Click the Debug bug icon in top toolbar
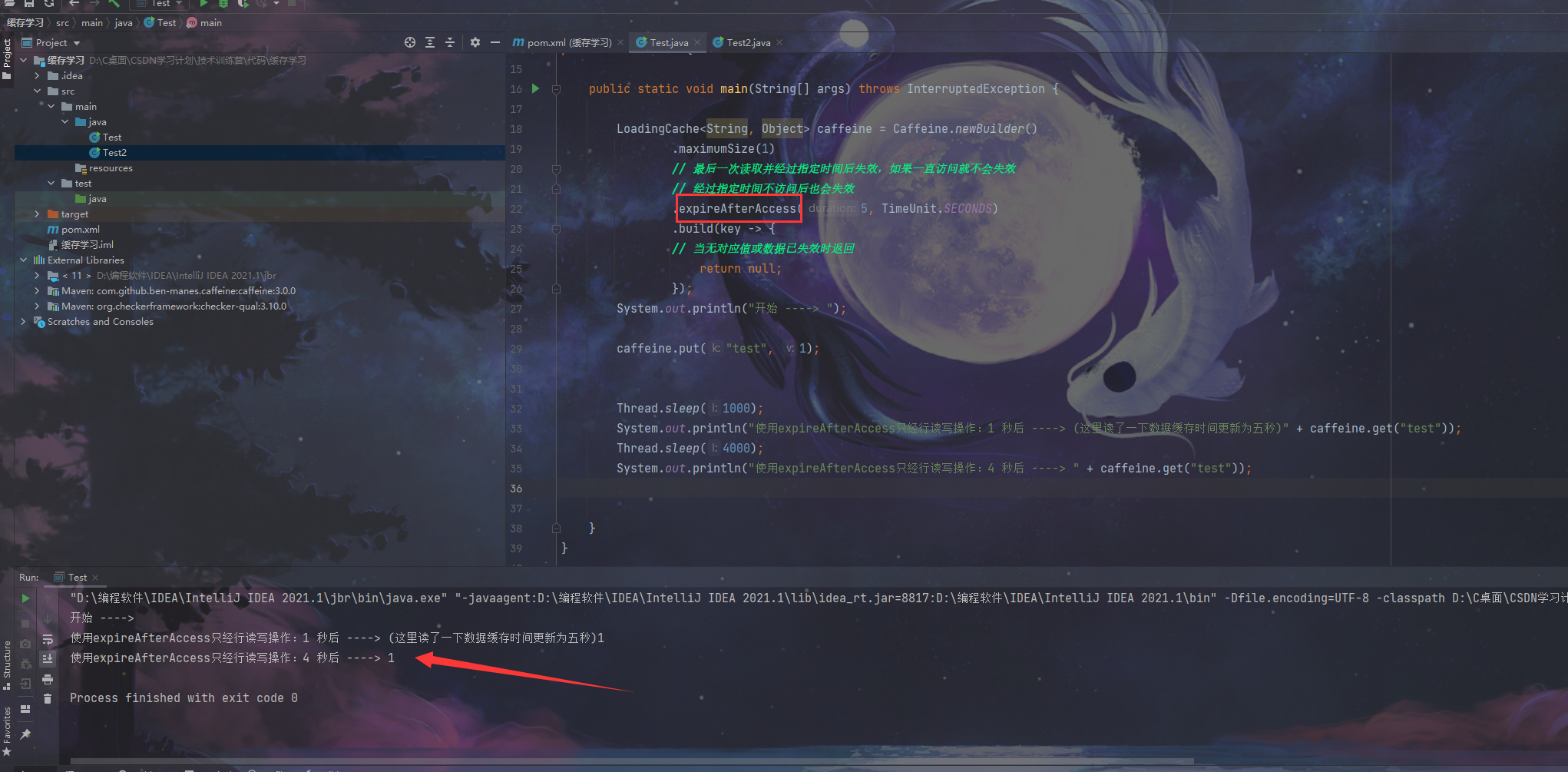 point(223,3)
